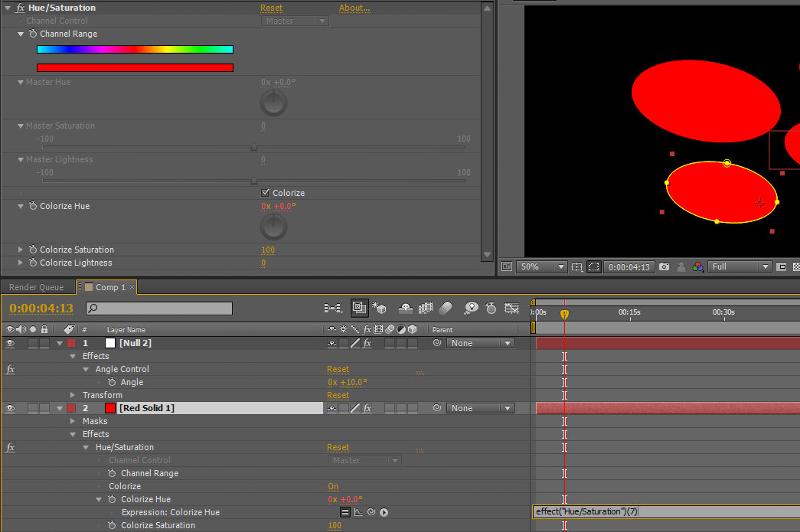Toggle shy switch for Null 2 layer
This screenshot has width=800, height=532.
(332, 343)
